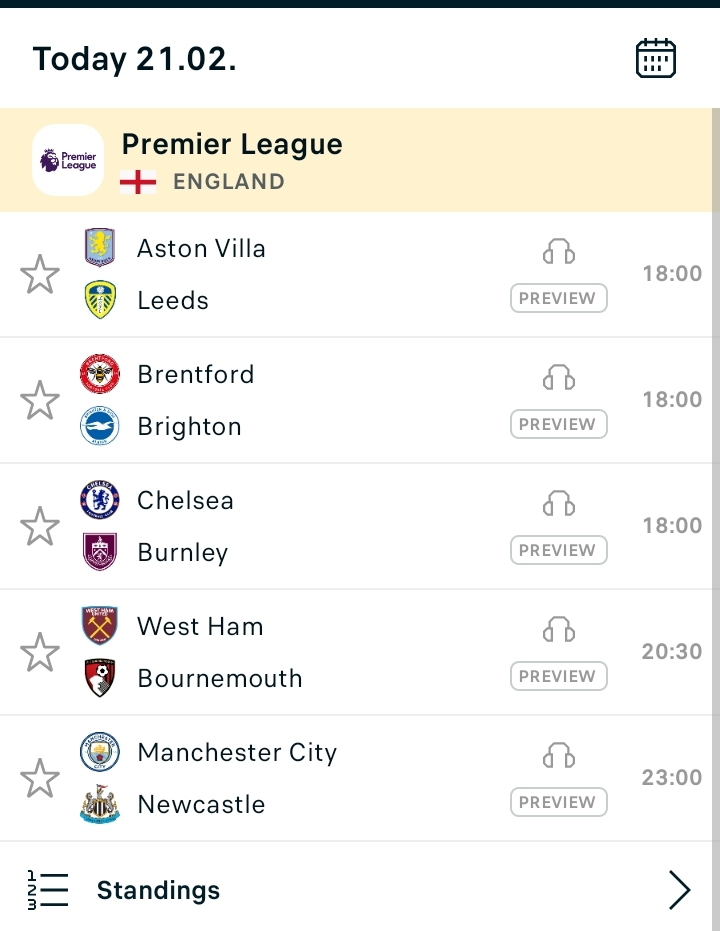The width and height of the screenshot is (720, 931).
Task: Click headphones audio icon for Aston Villa match
Action: click(x=559, y=251)
